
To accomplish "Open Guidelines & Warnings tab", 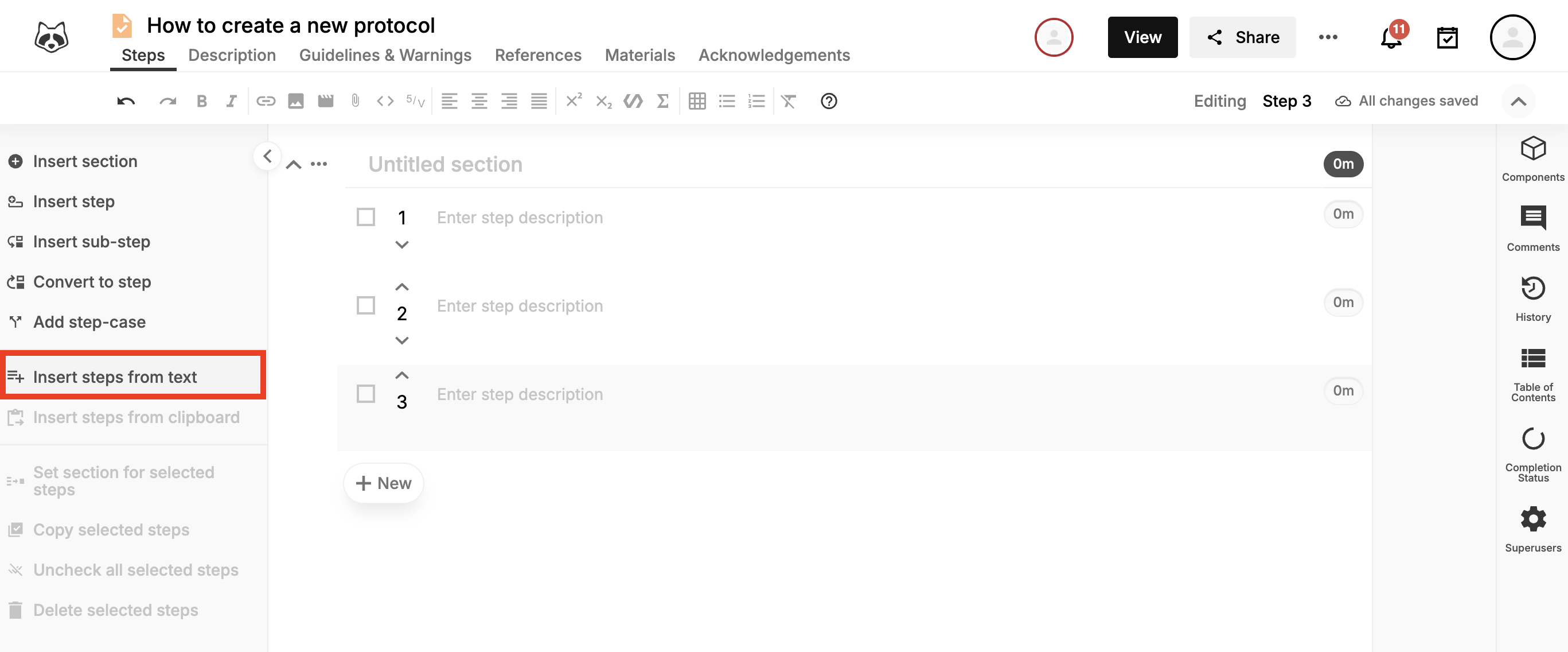I will [x=385, y=56].
